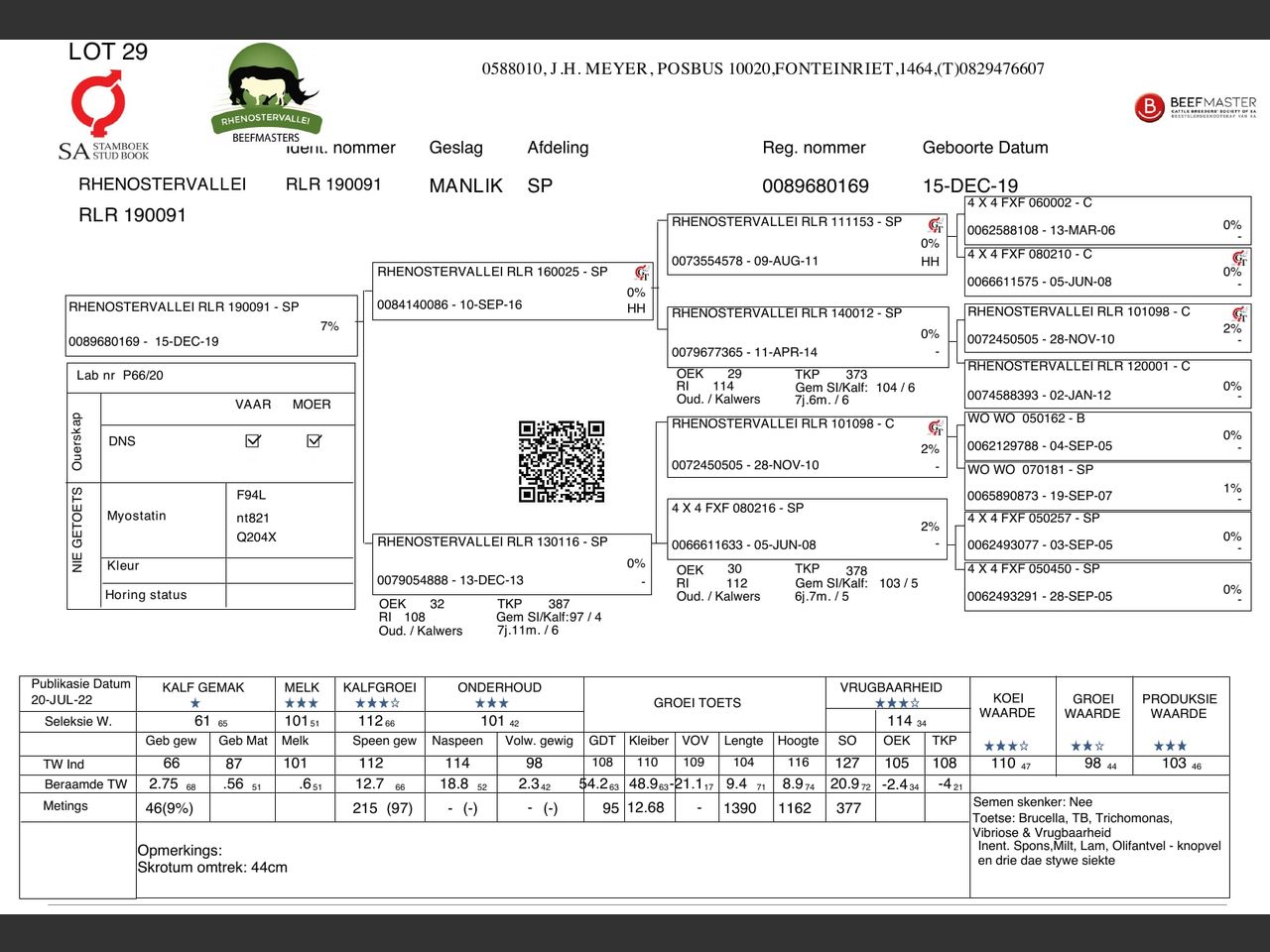
Task: Click the star rating under KALFGROEI
Action: [x=377, y=703]
